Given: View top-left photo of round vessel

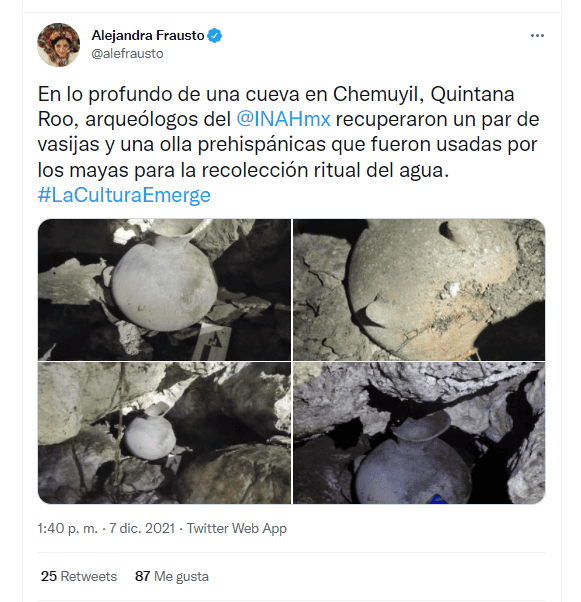Looking at the screenshot, I should coord(164,289).
